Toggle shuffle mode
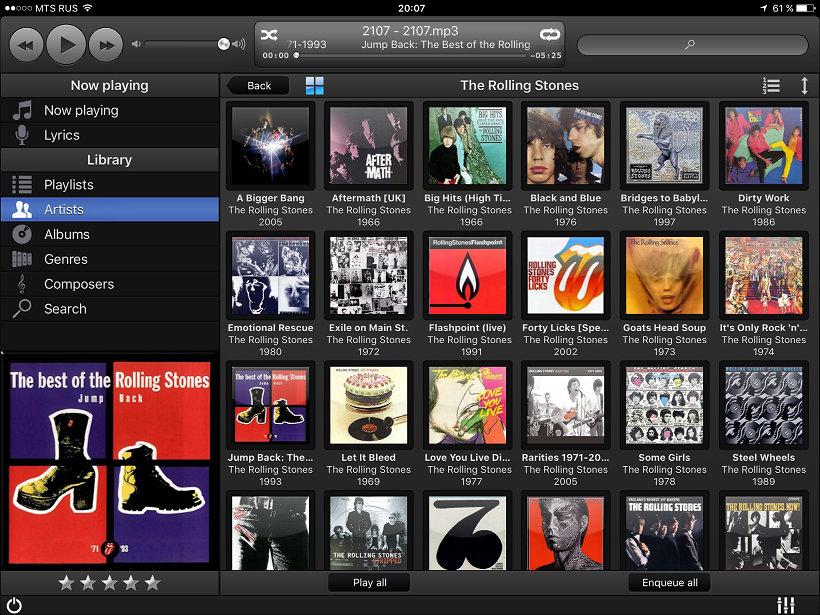Screen dimensions: 820x615 [x=269, y=35]
